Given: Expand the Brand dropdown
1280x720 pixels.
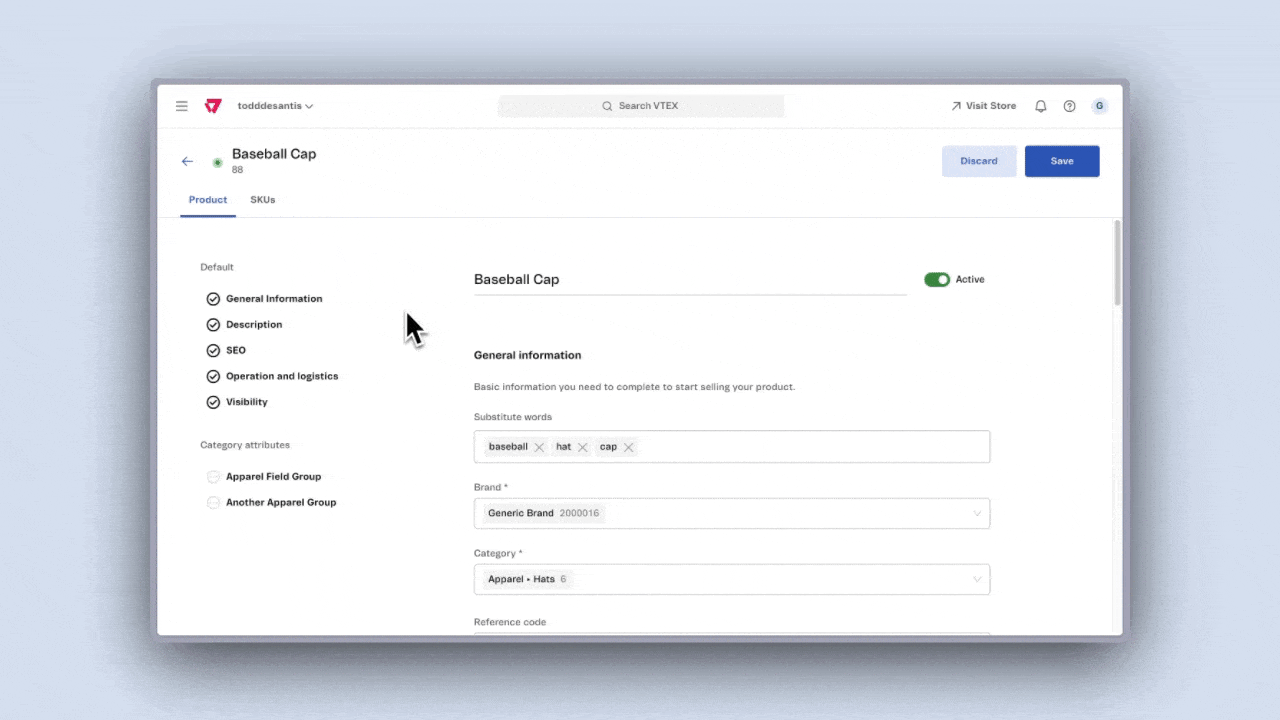Looking at the screenshot, I should (977, 513).
